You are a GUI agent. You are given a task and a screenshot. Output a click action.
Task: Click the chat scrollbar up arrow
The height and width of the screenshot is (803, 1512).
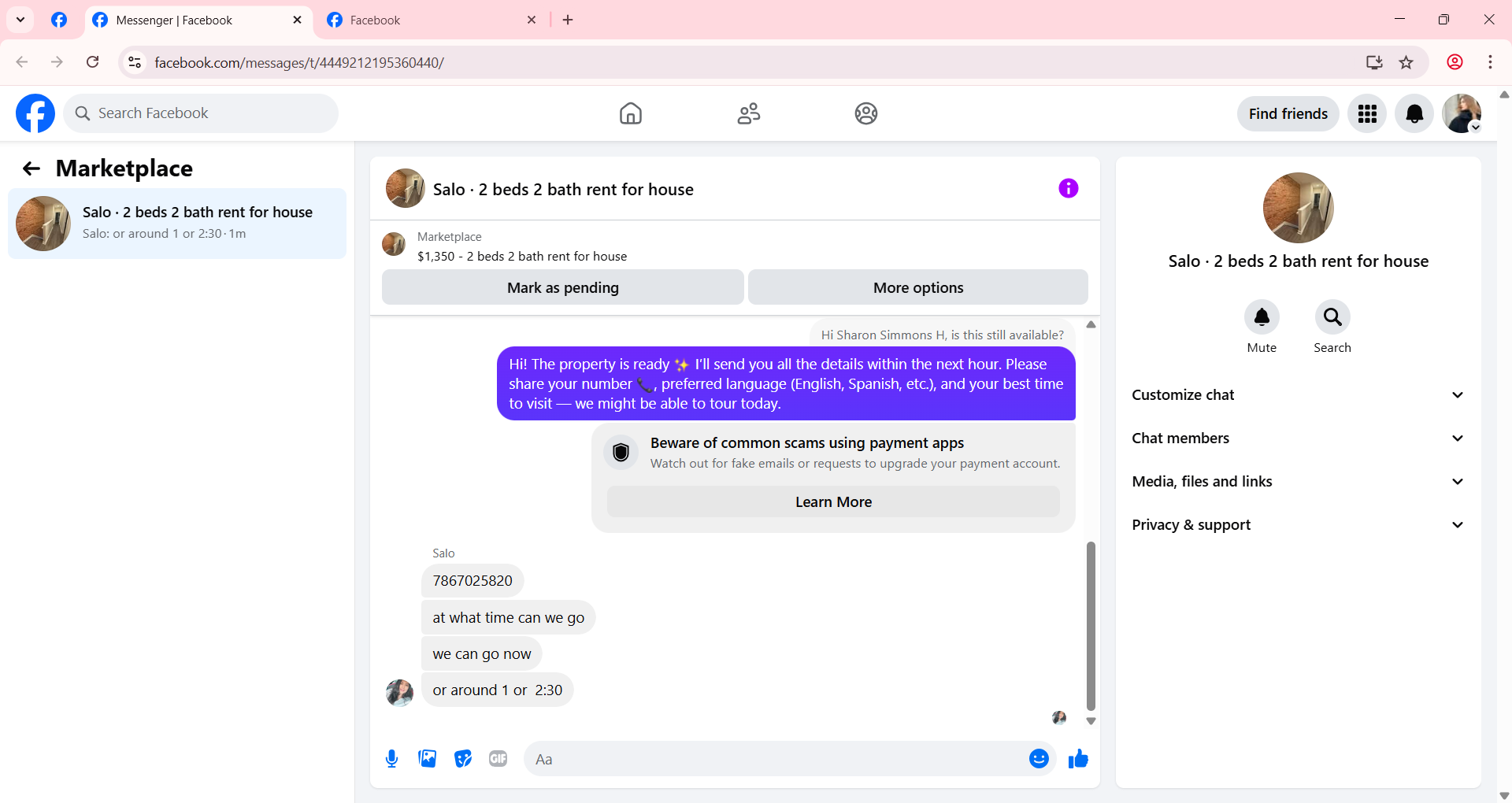tap(1091, 324)
